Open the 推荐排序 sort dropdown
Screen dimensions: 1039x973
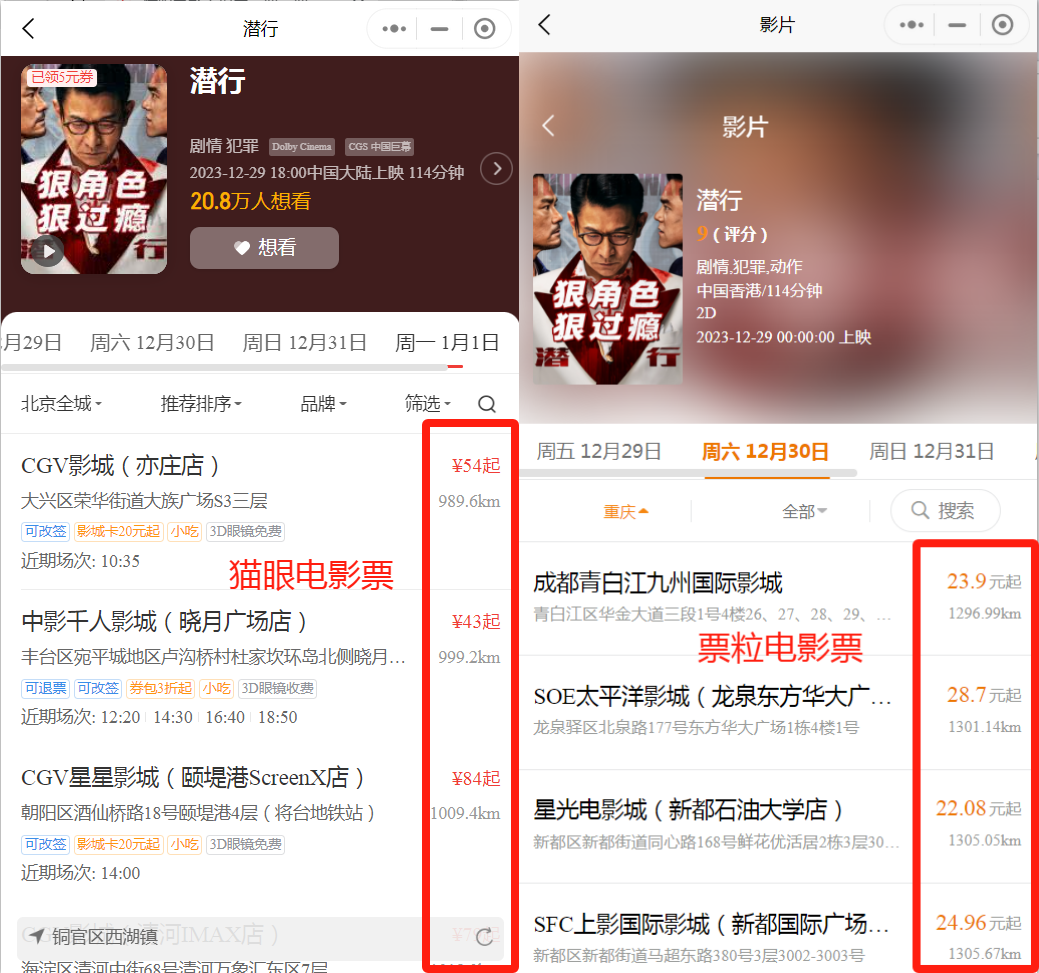201,404
